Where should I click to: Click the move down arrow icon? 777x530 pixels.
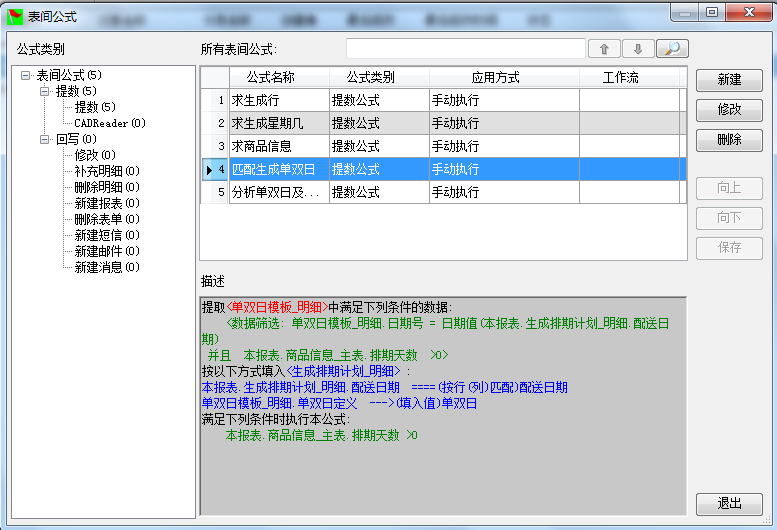pos(638,49)
